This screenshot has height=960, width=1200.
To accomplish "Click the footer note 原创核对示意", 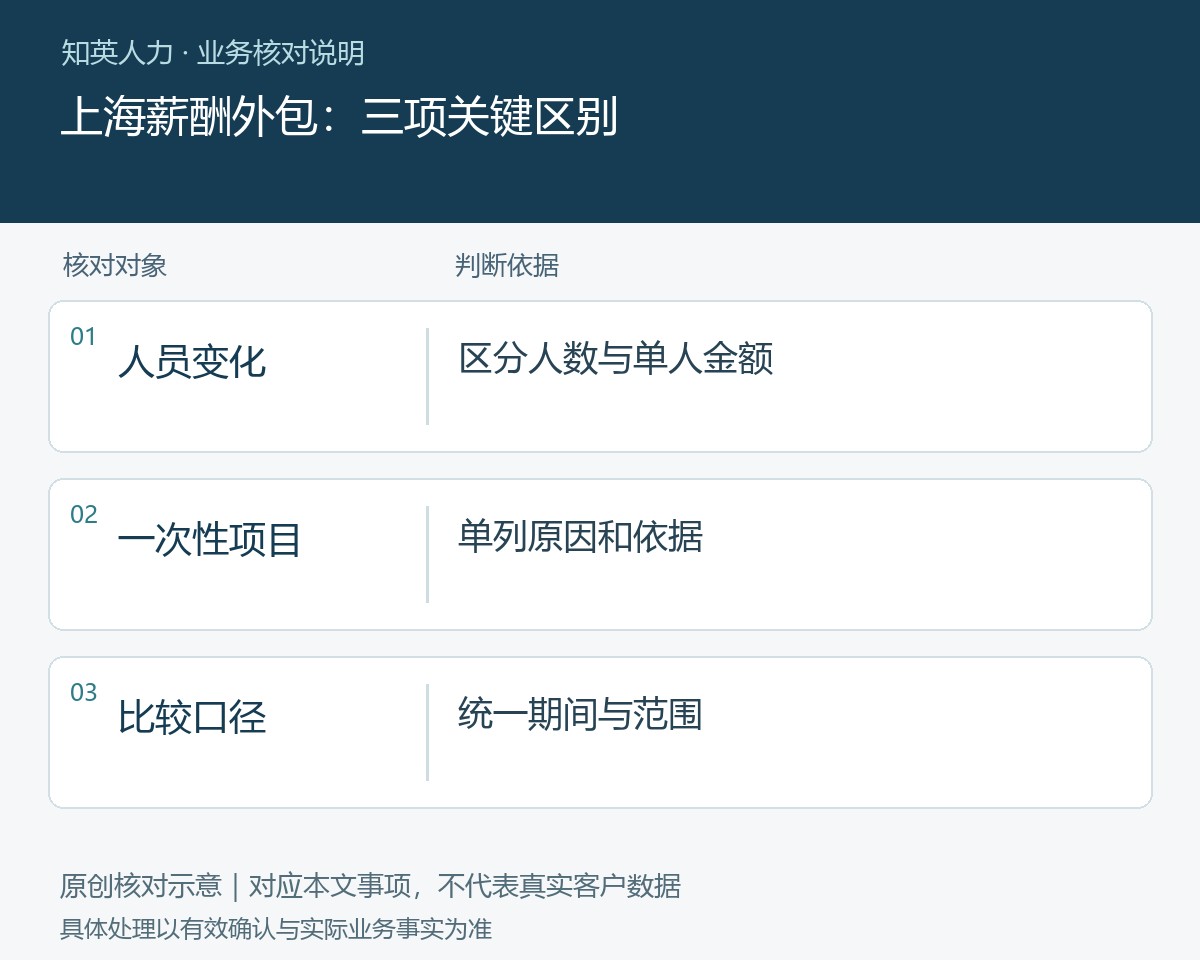I will pos(141,886).
